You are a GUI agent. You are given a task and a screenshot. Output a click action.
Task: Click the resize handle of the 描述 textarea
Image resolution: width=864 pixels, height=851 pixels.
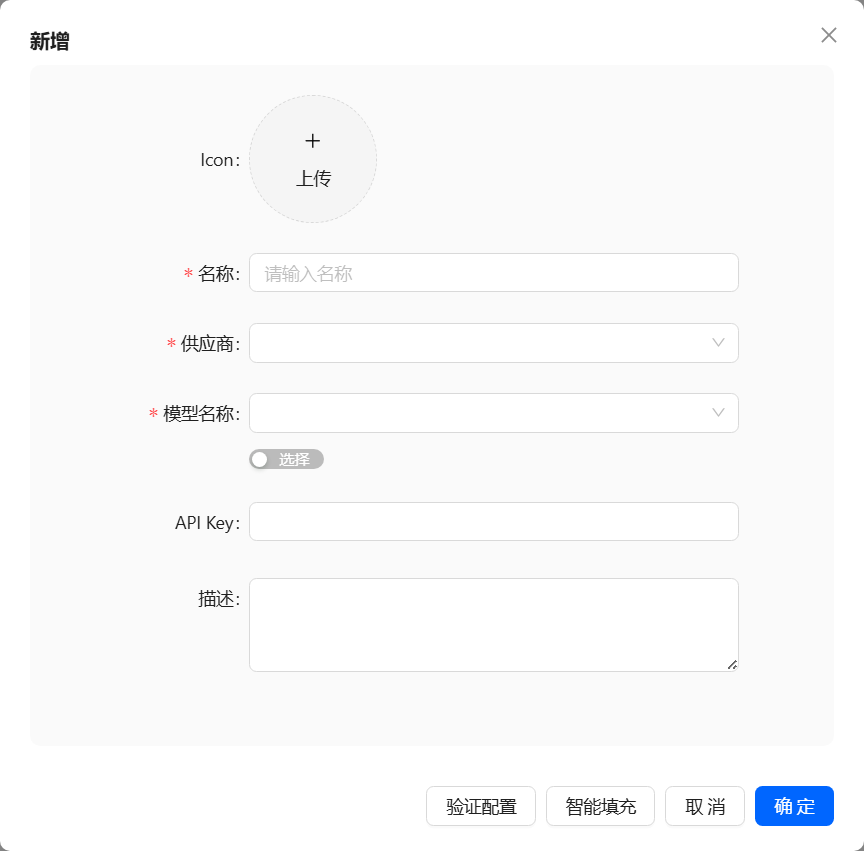(732, 664)
